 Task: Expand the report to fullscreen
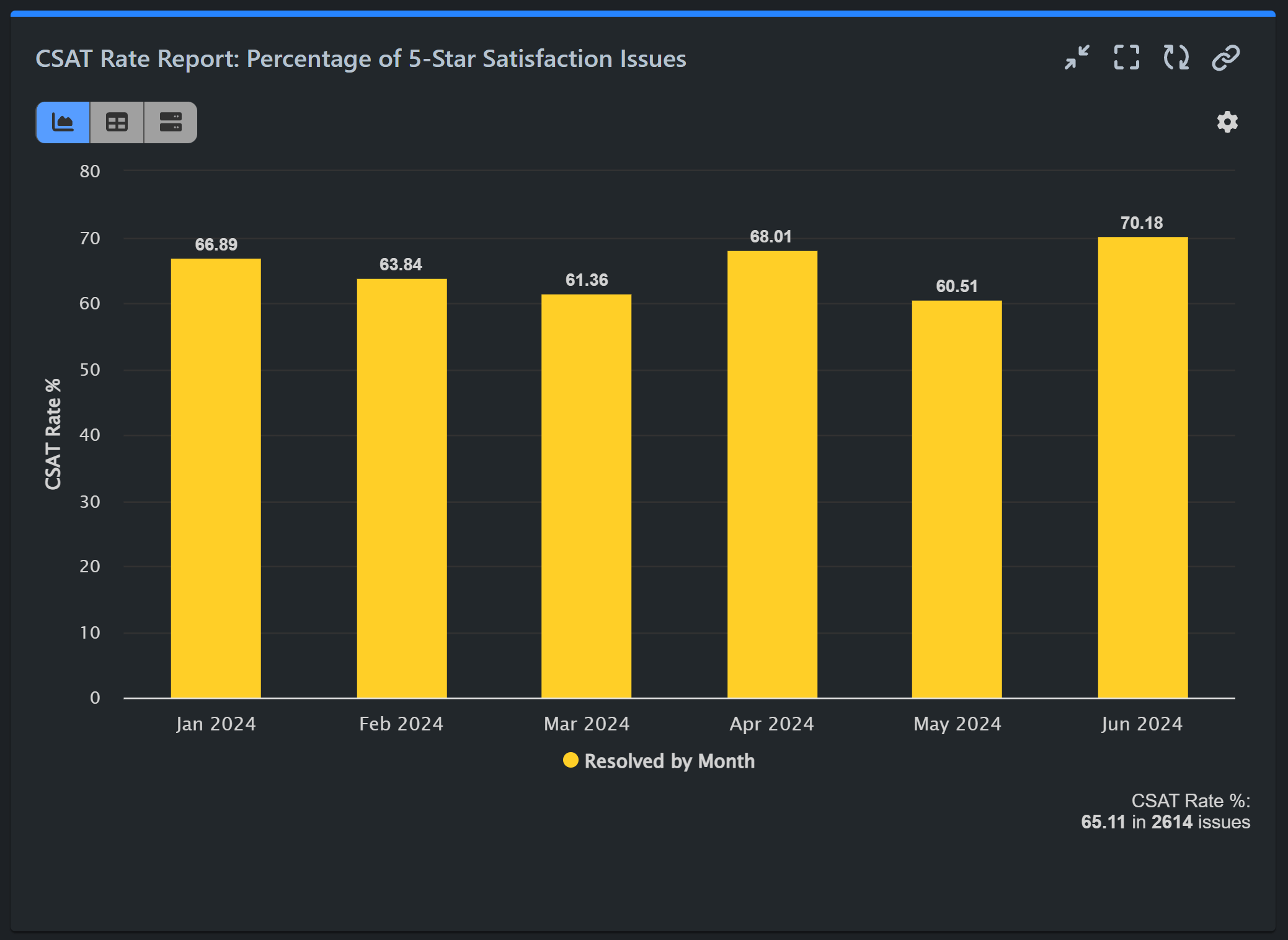tap(1126, 58)
